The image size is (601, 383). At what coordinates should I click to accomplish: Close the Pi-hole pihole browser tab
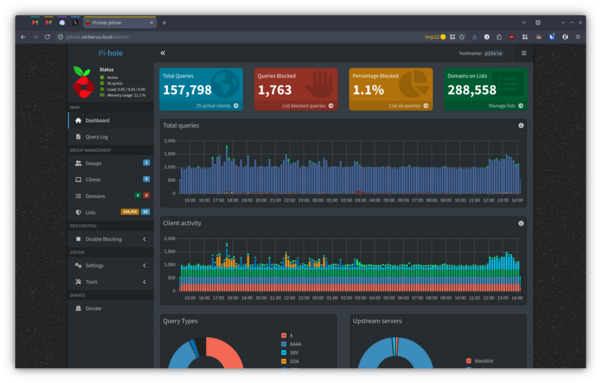151,23
